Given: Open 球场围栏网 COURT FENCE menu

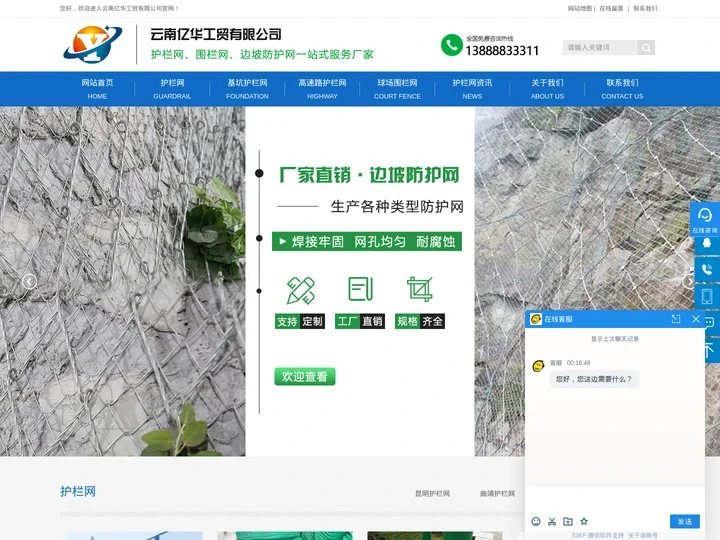Looking at the screenshot, I should [x=397, y=89].
